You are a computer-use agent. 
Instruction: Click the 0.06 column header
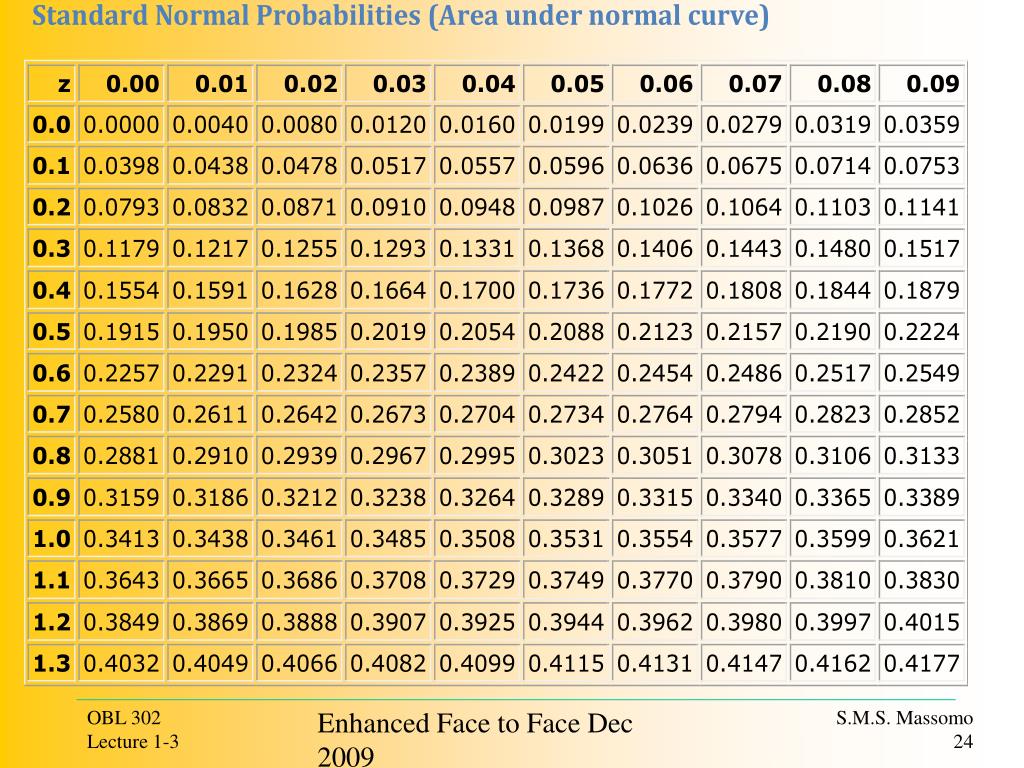pos(655,84)
